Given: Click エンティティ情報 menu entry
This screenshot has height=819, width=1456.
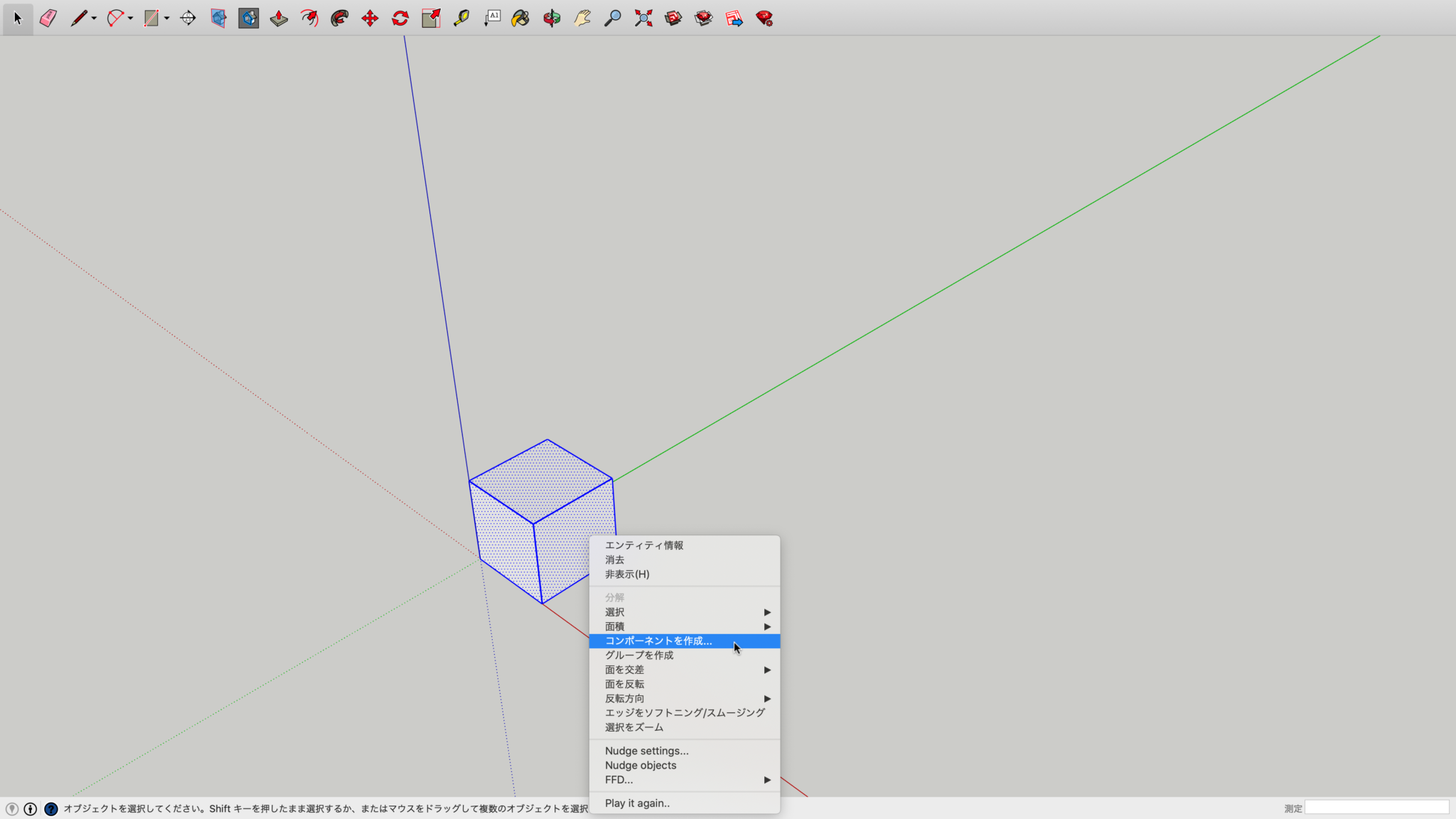Looking at the screenshot, I should [644, 545].
